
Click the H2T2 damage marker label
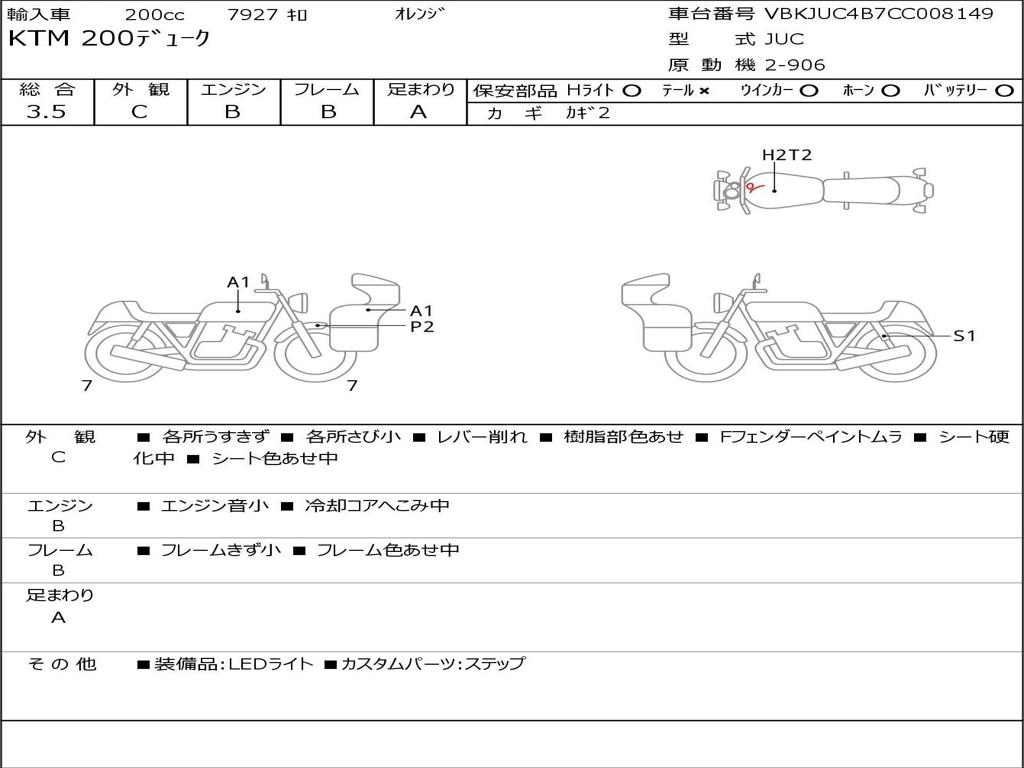pos(786,155)
